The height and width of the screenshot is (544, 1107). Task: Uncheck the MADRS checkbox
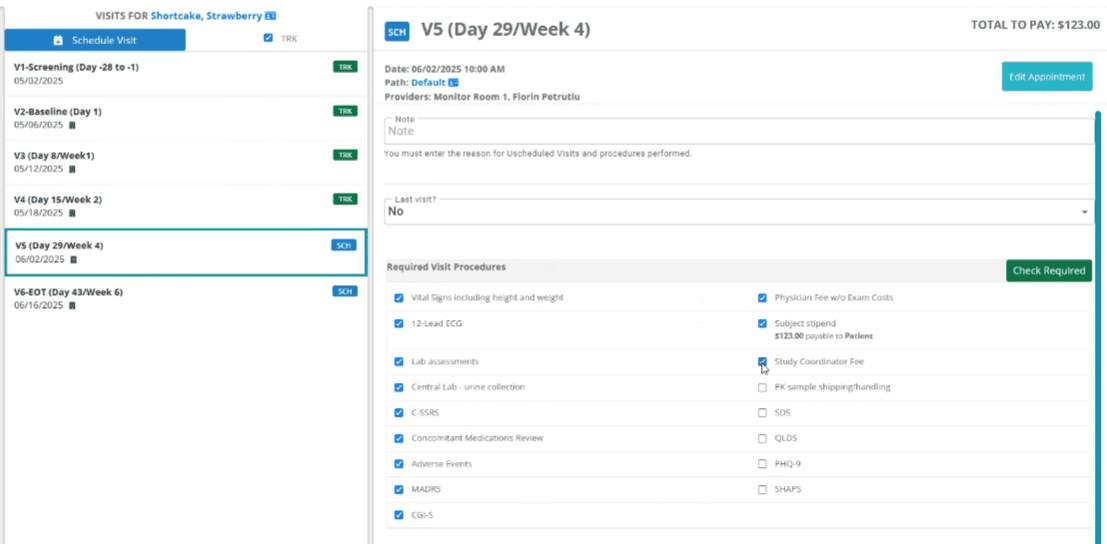coord(399,489)
